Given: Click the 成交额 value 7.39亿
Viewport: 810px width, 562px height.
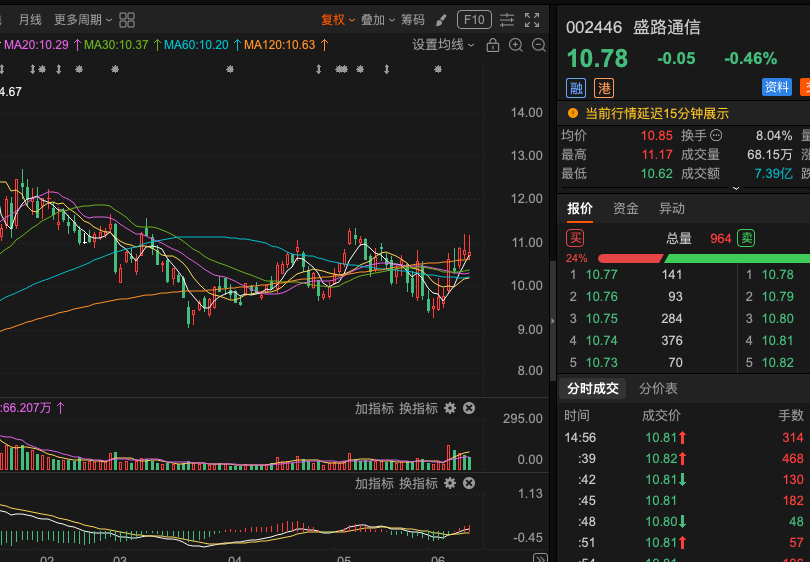Looking at the screenshot, I should 773,174.
